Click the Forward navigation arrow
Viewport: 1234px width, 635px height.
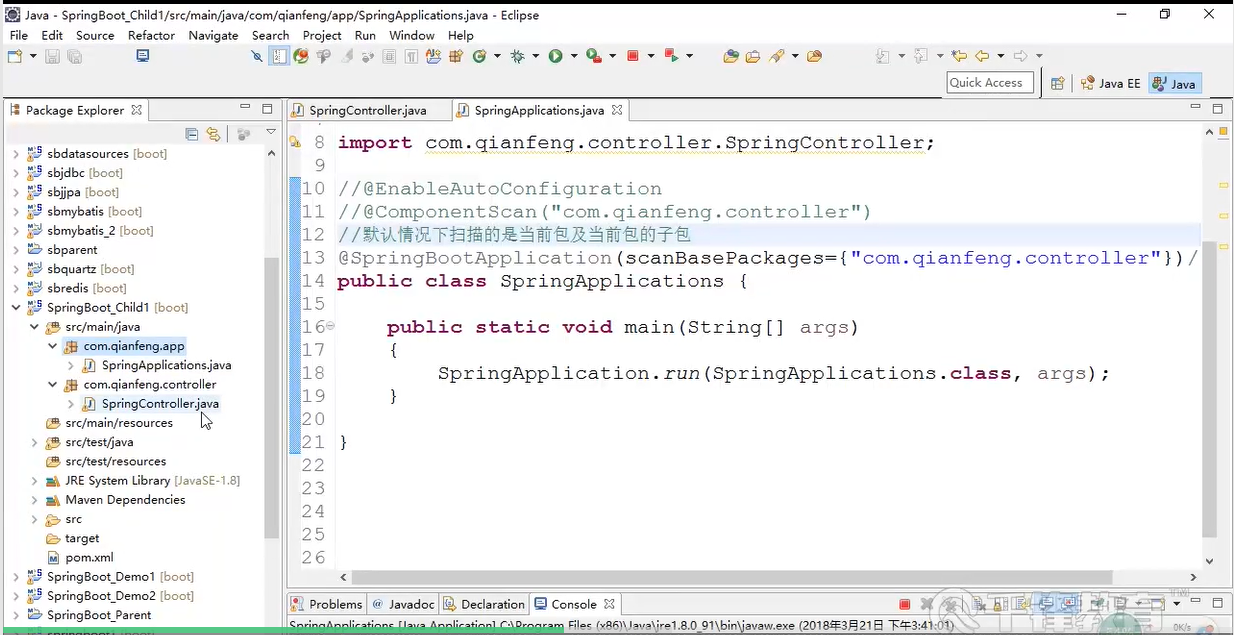click(1020, 57)
